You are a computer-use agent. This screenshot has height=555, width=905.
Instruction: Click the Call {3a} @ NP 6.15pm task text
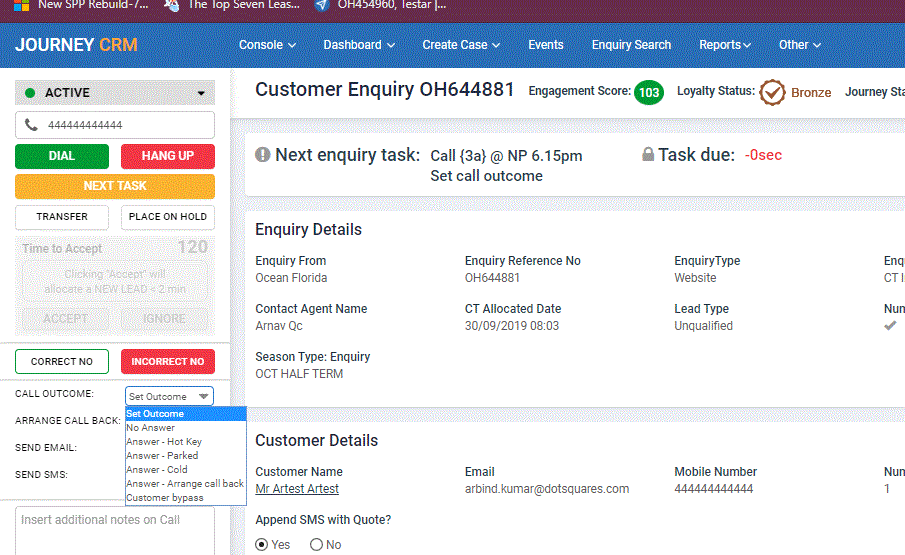point(506,156)
